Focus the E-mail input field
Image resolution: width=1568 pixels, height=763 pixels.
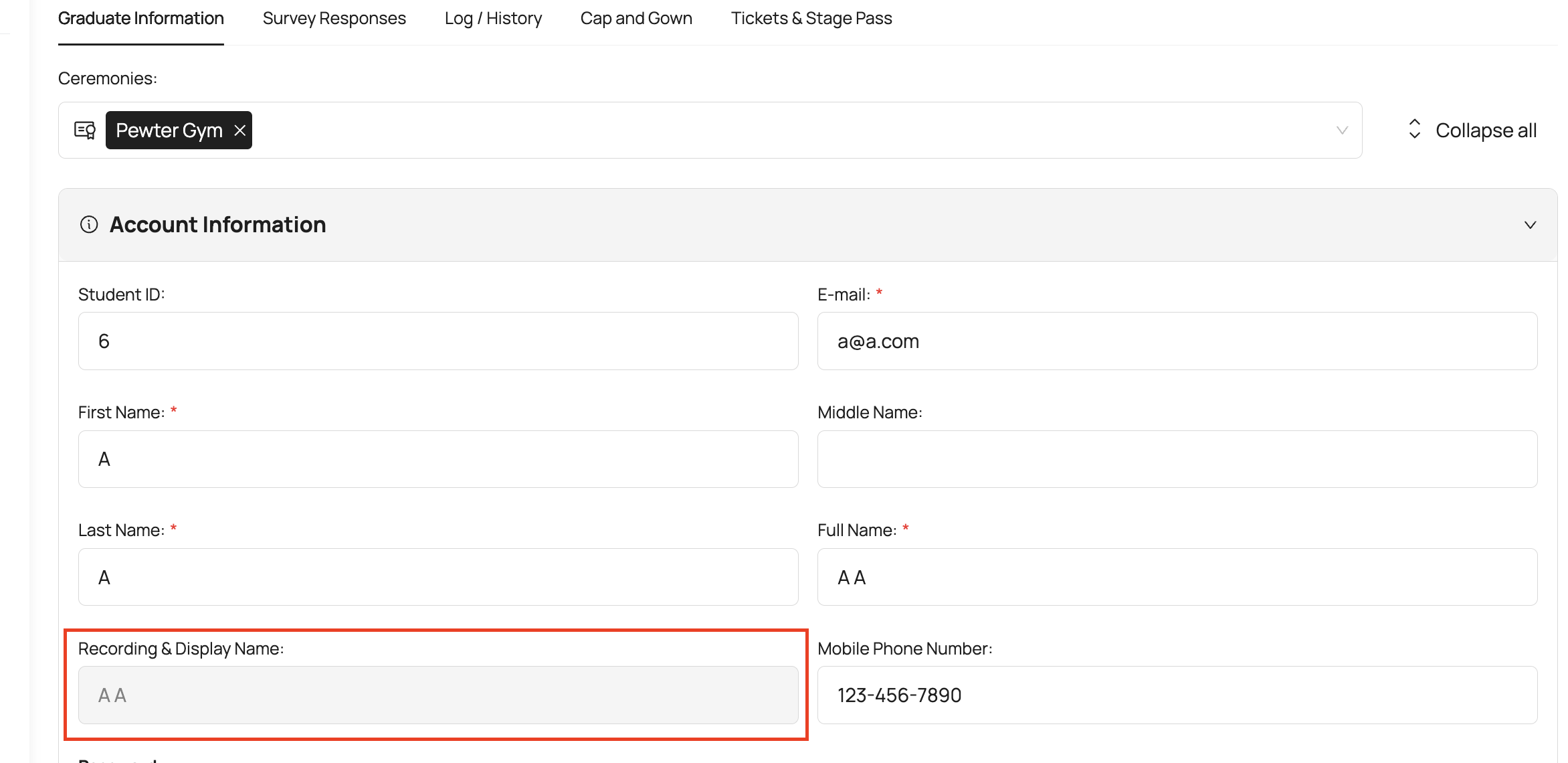tap(1177, 341)
